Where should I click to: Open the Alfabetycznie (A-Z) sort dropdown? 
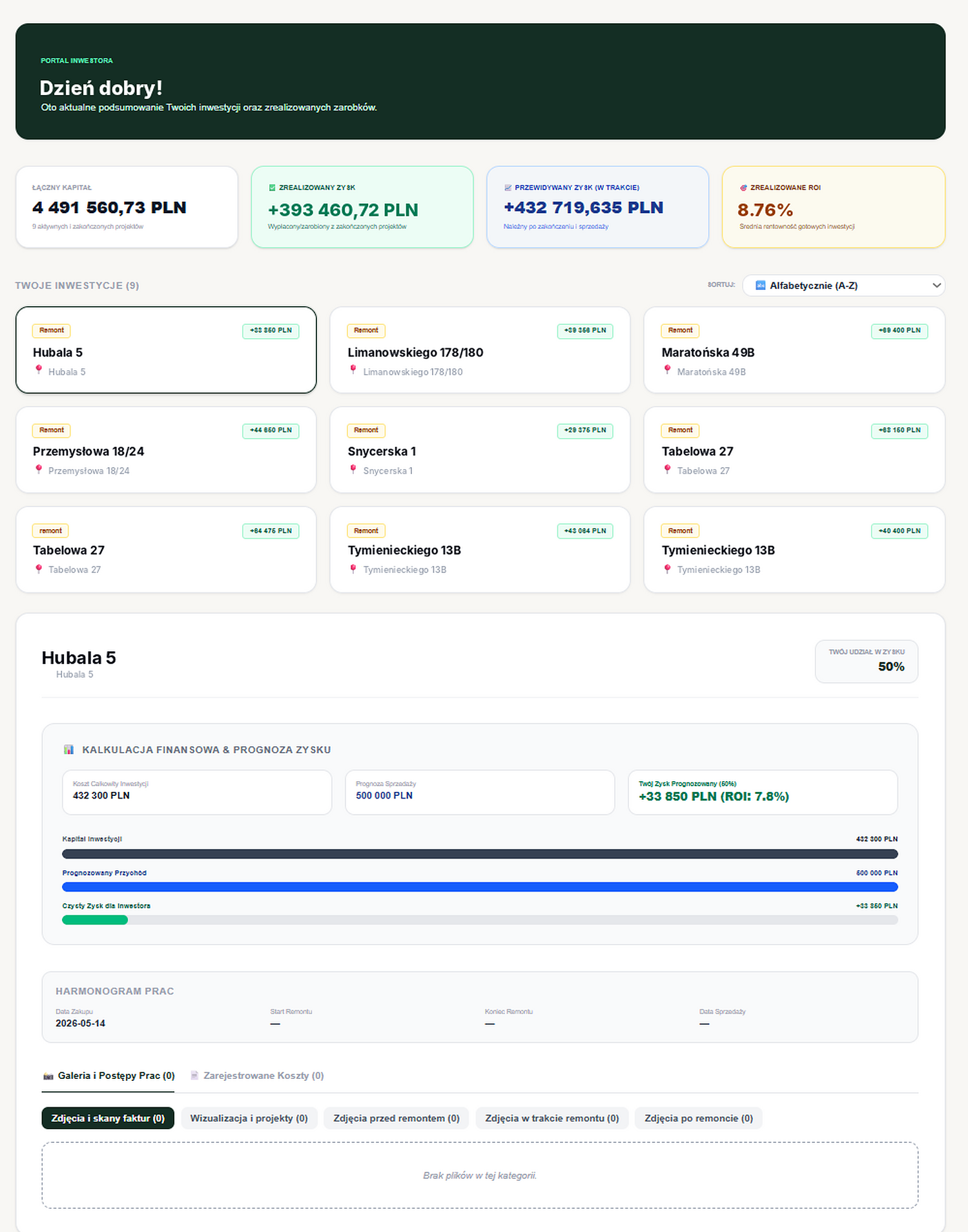[843, 286]
